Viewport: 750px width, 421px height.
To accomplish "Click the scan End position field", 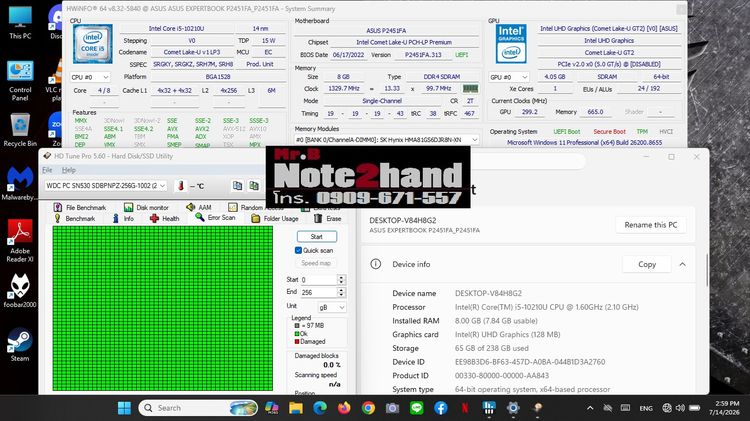I will pyautogui.click(x=318, y=292).
